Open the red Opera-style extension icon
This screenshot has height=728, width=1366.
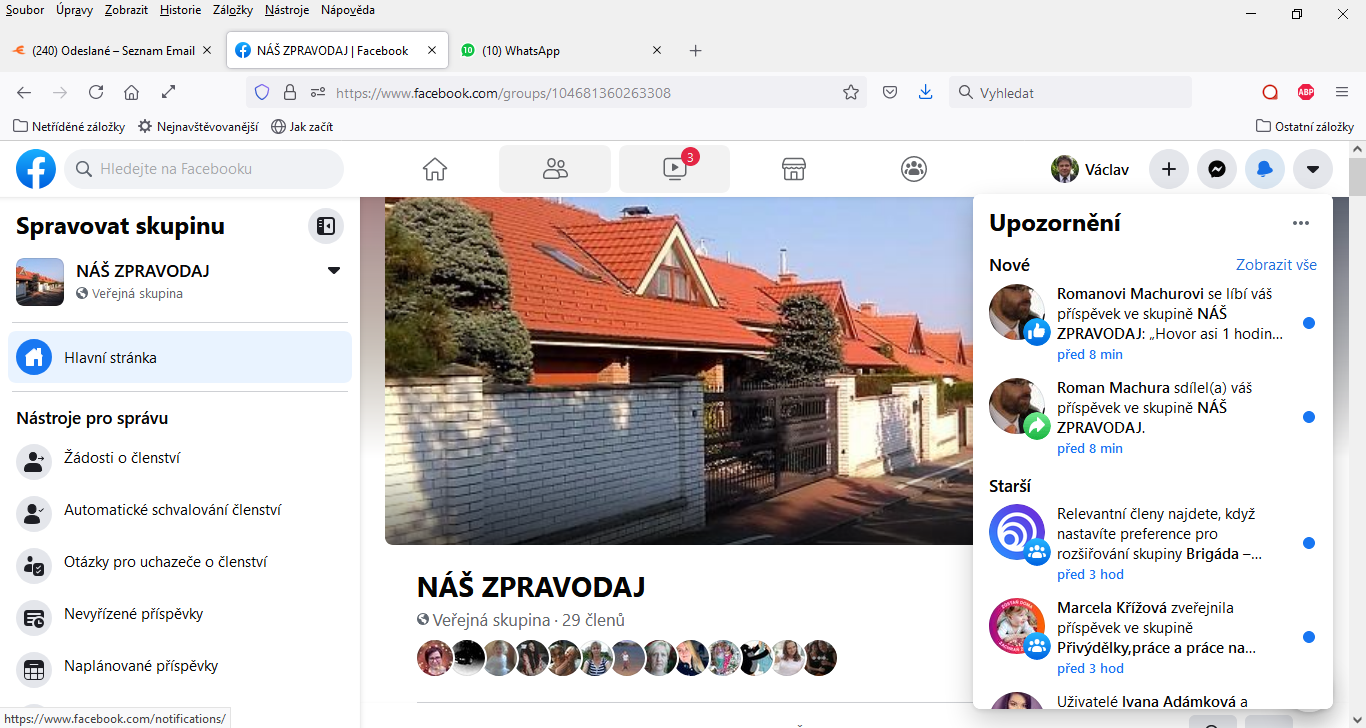coord(1270,92)
